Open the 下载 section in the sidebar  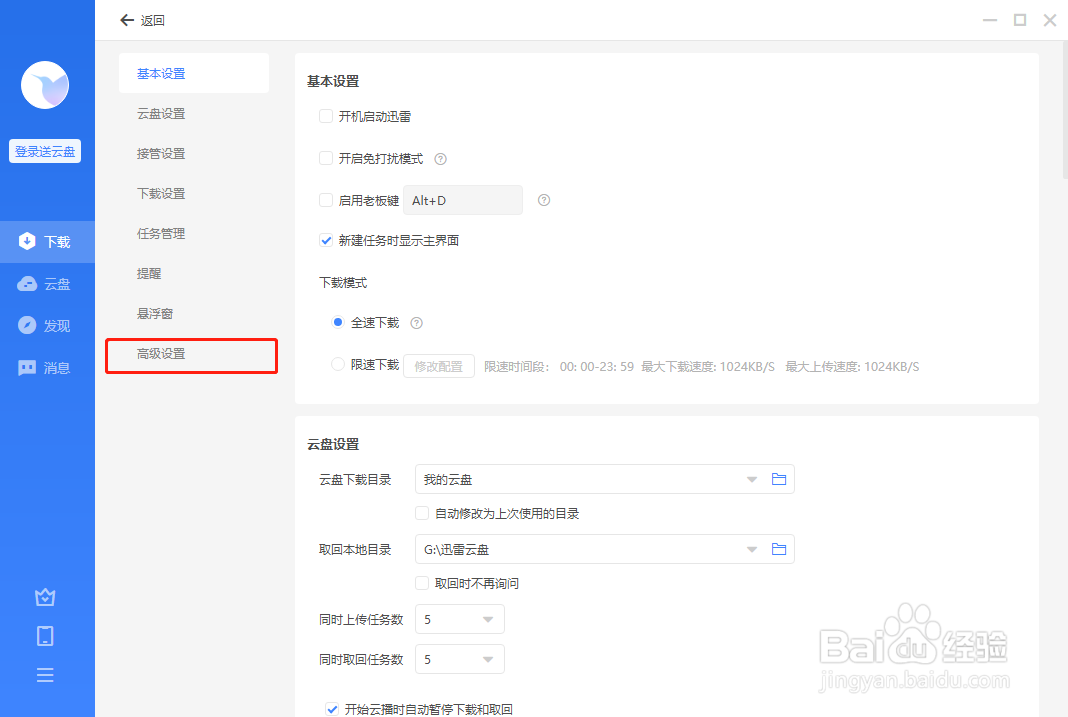click(x=45, y=241)
